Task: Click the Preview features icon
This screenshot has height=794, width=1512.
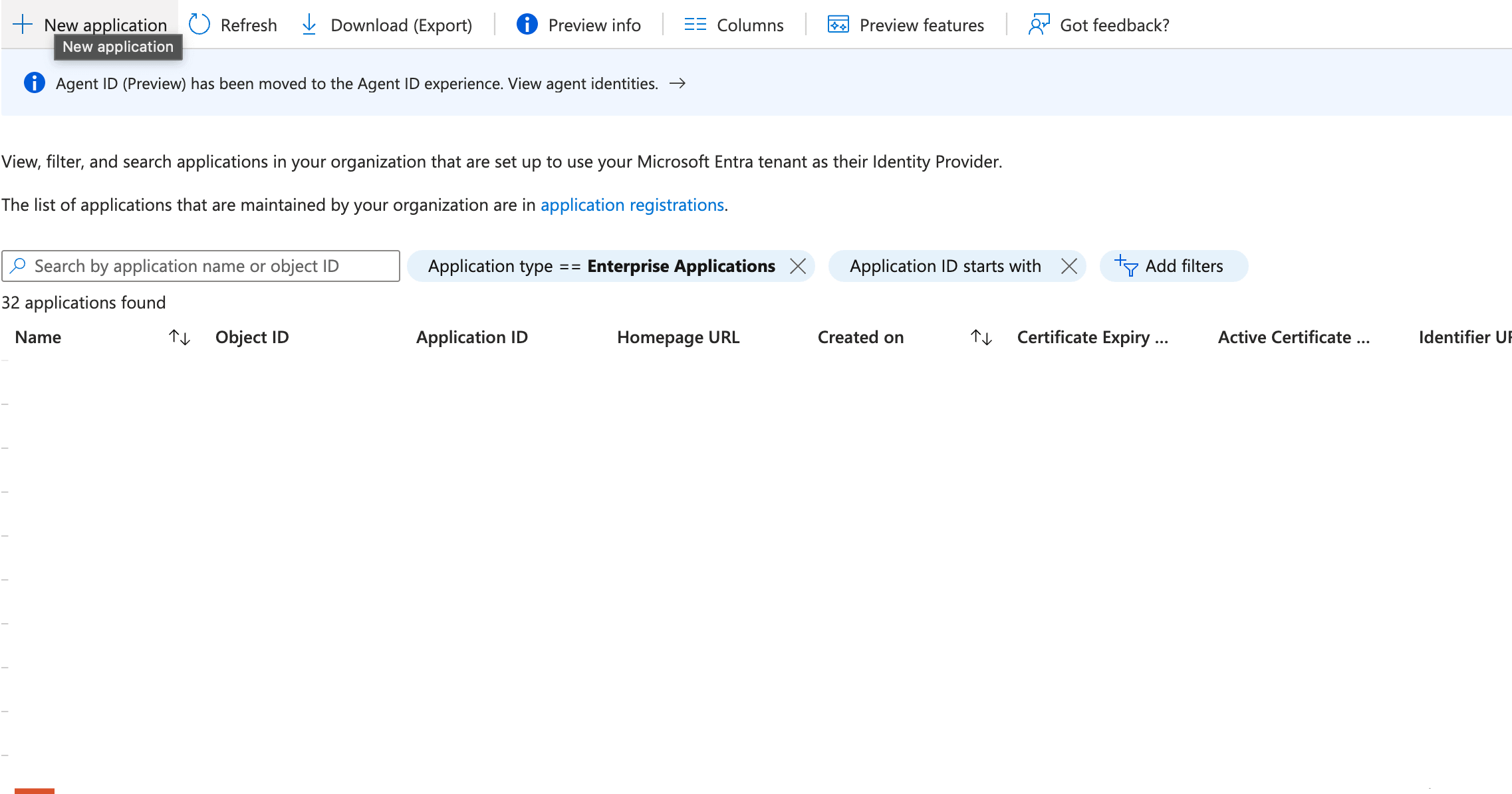Action: point(838,25)
